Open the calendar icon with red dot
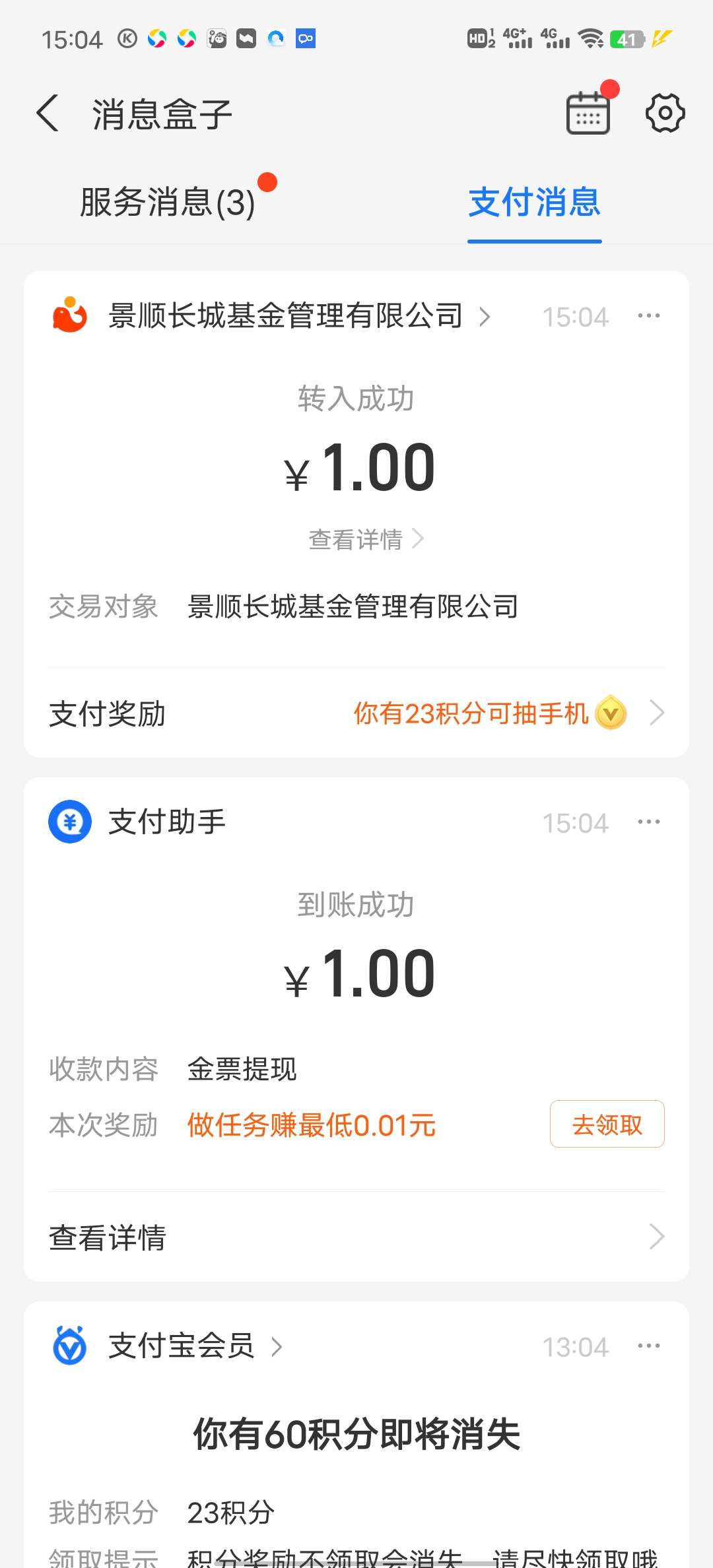The image size is (713, 1568). click(x=588, y=114)
